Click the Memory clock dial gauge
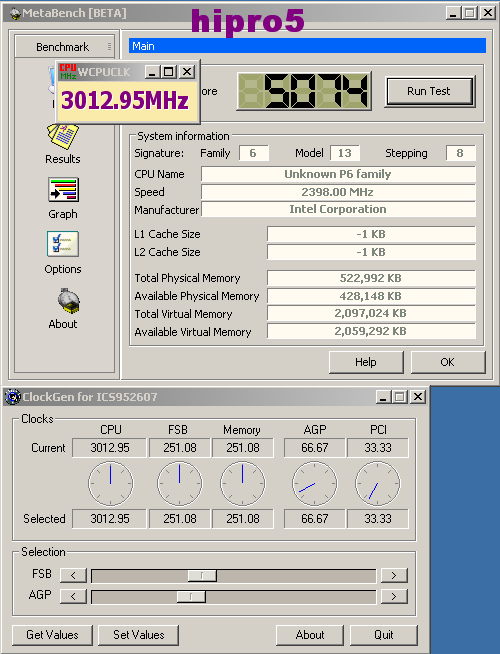This screenshot has width=500, height=654. click(243, 483)
